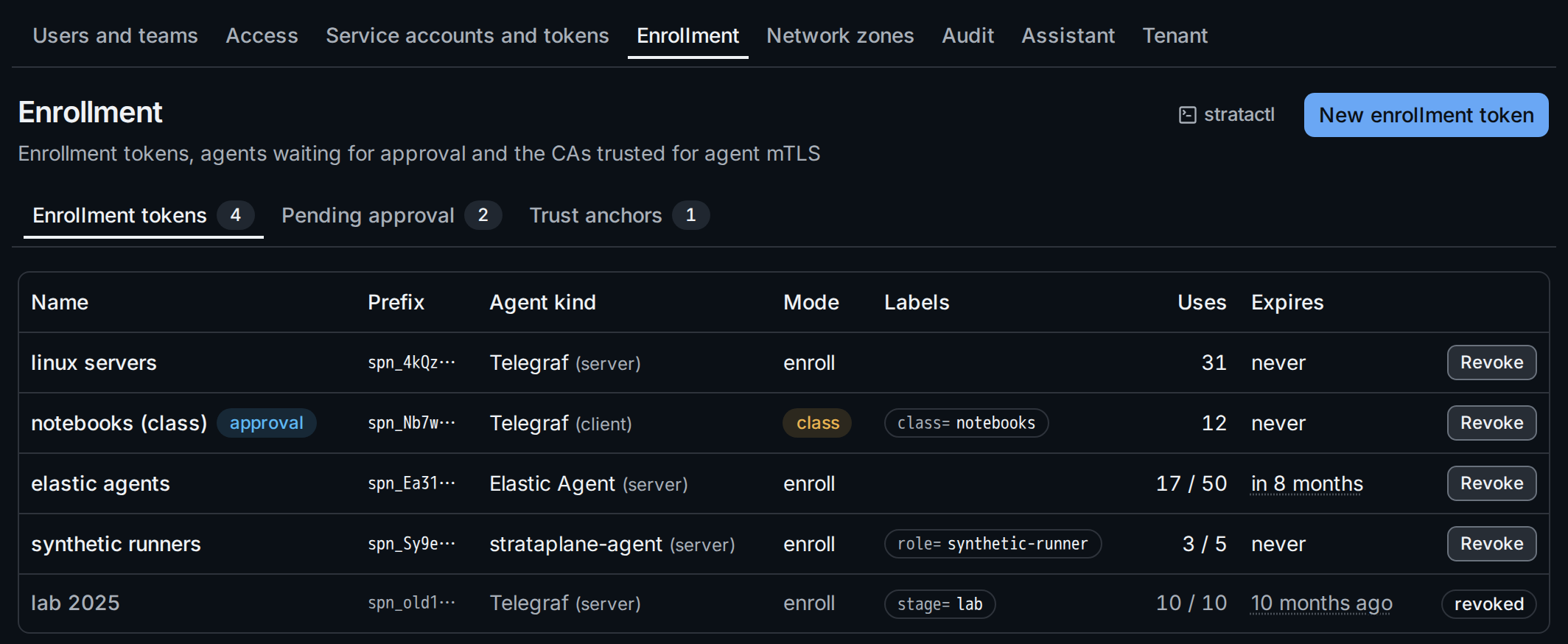1568x644 pixels.
Task: Open the Tenant tab
Action: point(1175,35)
